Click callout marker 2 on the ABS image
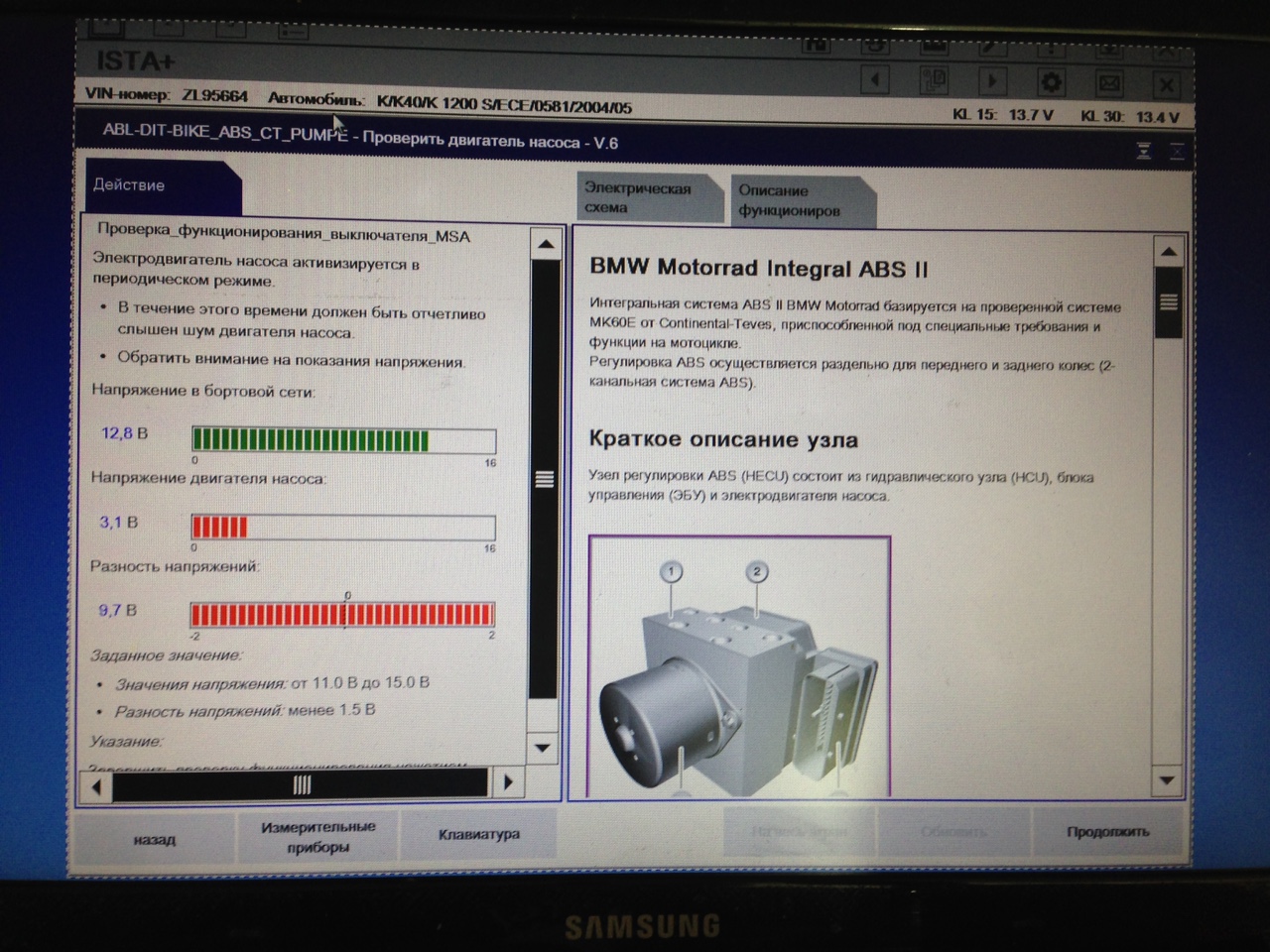The width and height of the screenshot is (1270, 952). click(757, 571)
